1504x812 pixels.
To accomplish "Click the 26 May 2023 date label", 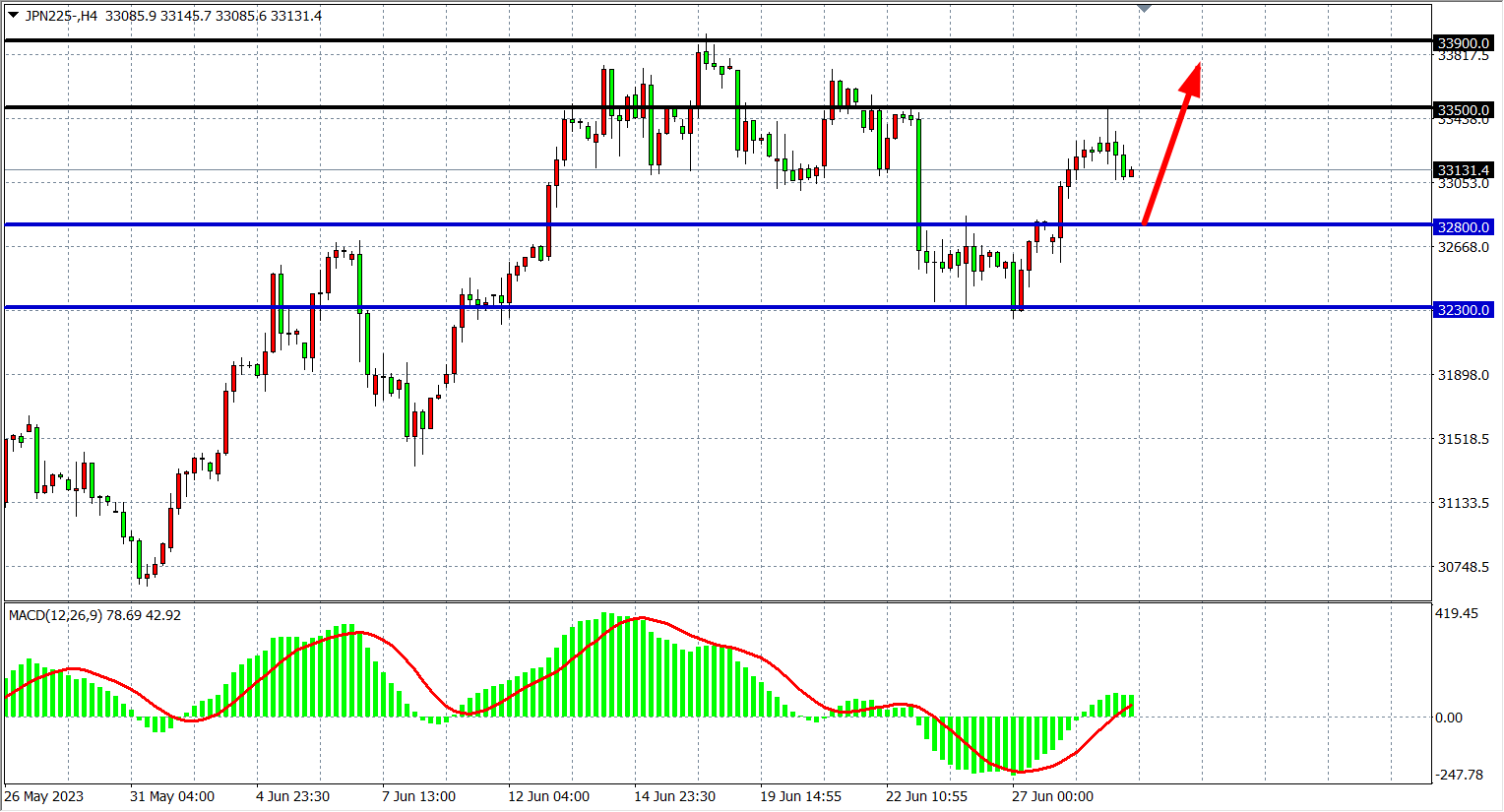I will click(x=44, y=796).
